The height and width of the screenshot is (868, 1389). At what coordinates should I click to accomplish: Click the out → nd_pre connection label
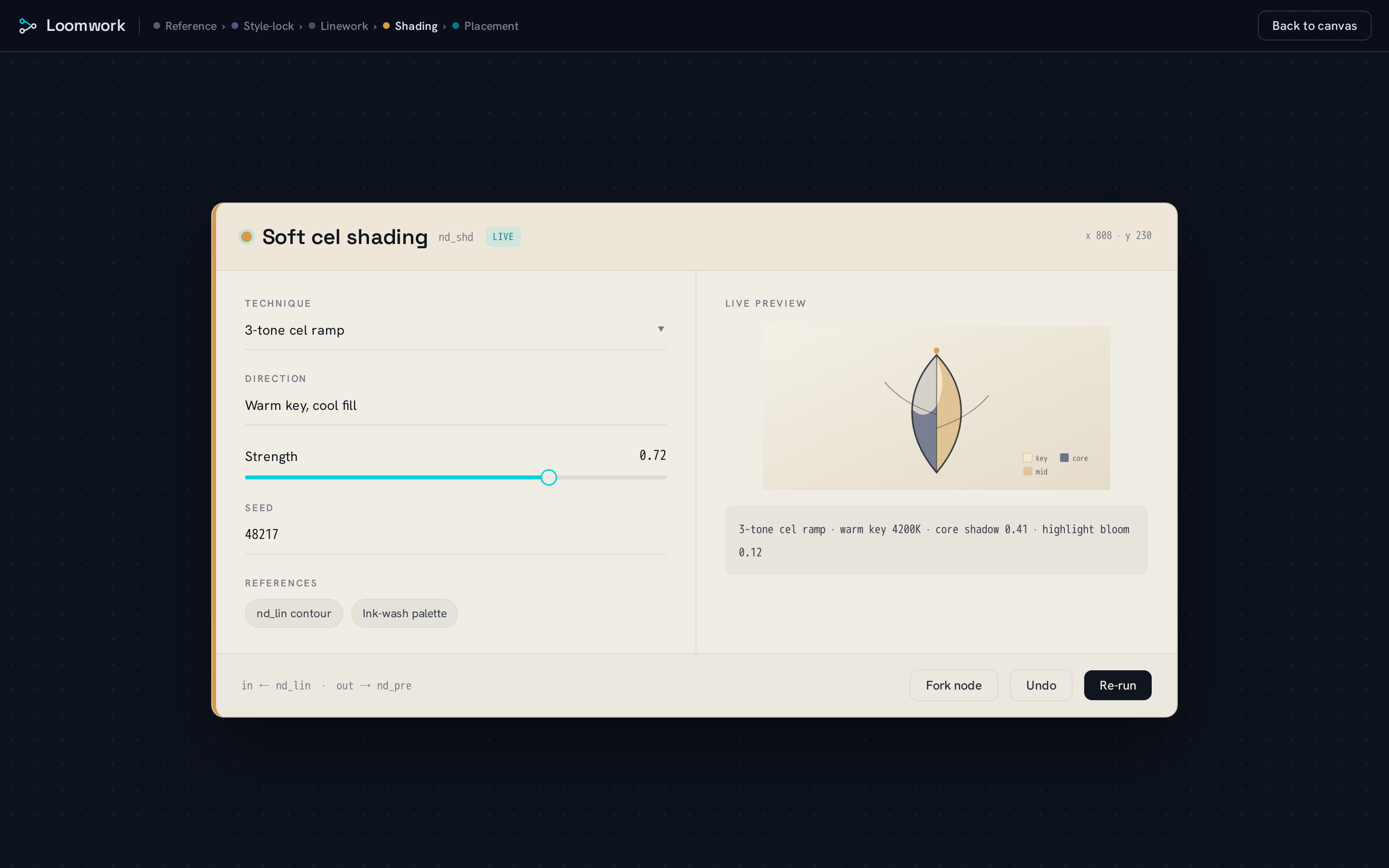(374, 685)
